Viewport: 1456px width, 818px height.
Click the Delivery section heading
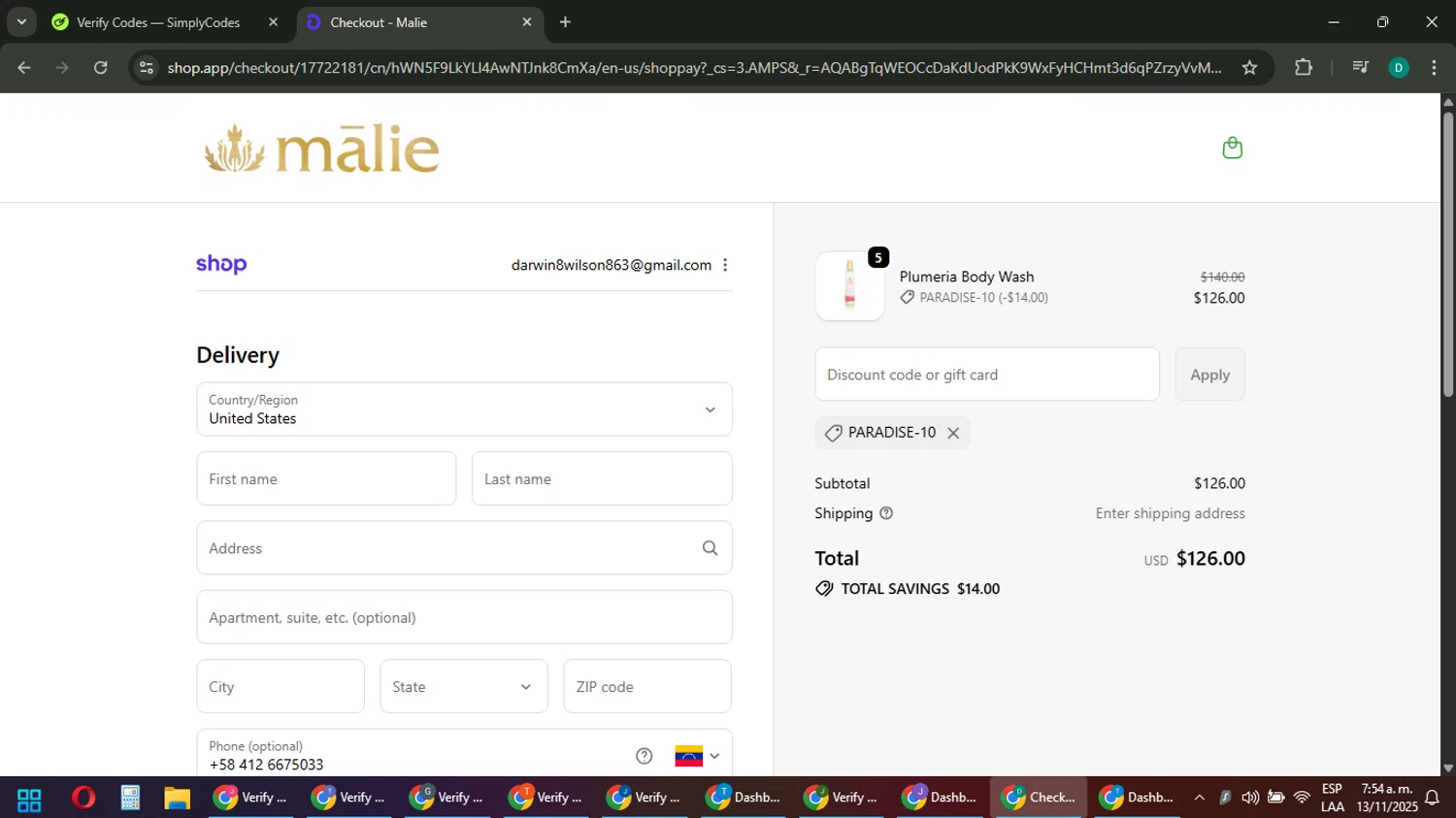tap(238, 355)
